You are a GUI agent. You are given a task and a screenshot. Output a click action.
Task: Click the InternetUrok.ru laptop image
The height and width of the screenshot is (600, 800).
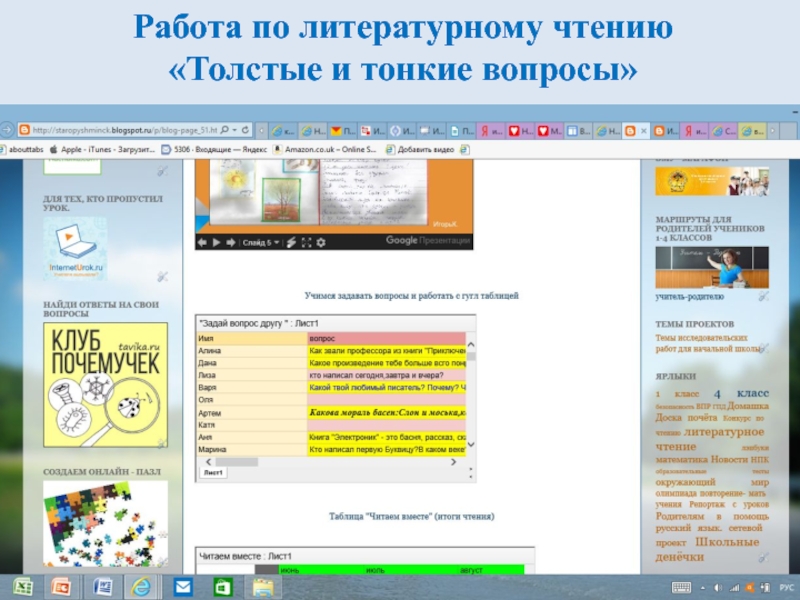[x=76, y=248]
